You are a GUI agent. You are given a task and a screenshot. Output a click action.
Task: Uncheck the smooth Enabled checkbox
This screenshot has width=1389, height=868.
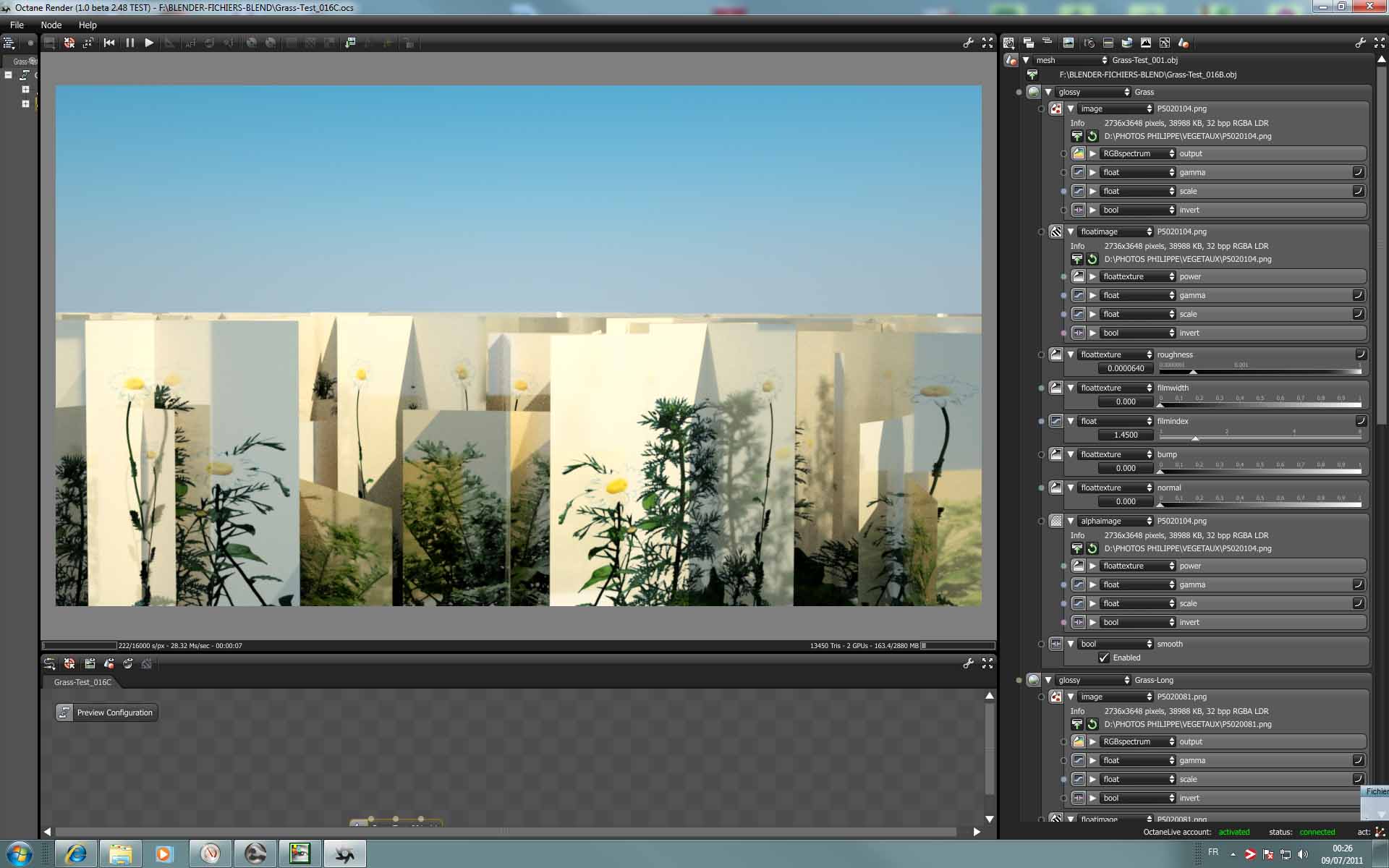click(1104, 658)
